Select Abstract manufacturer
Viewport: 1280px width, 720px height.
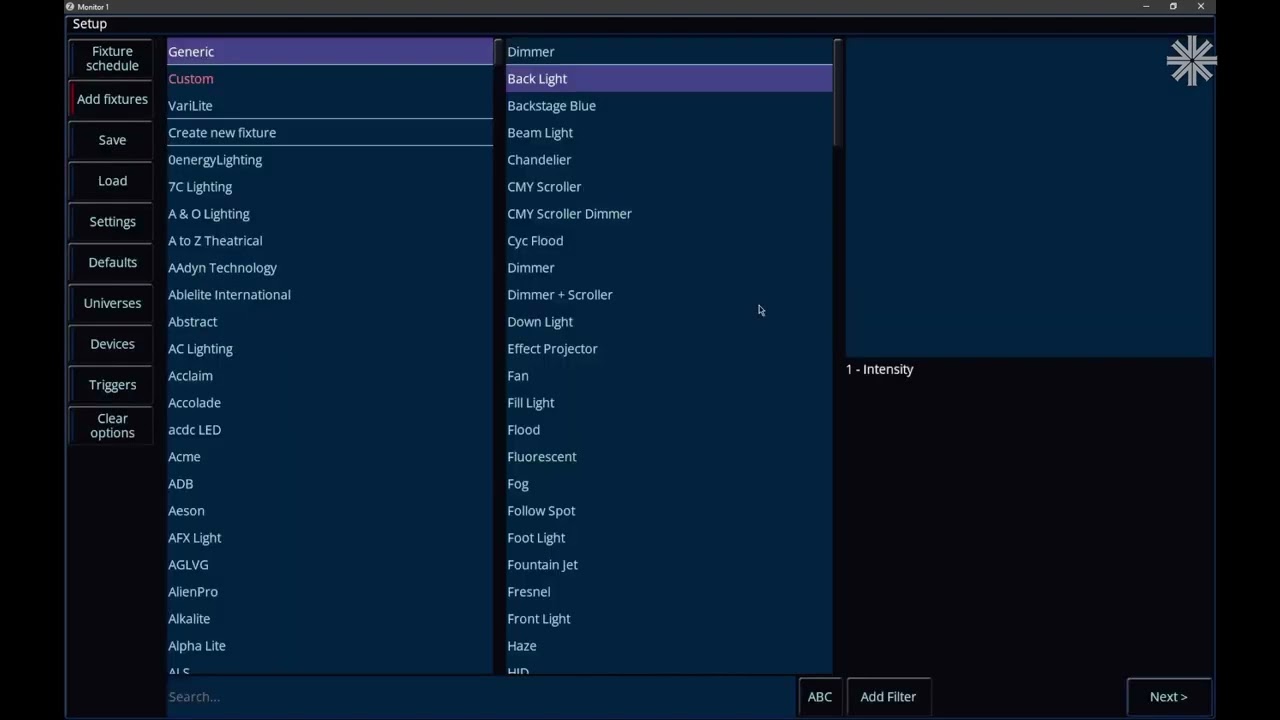(330, 322)
